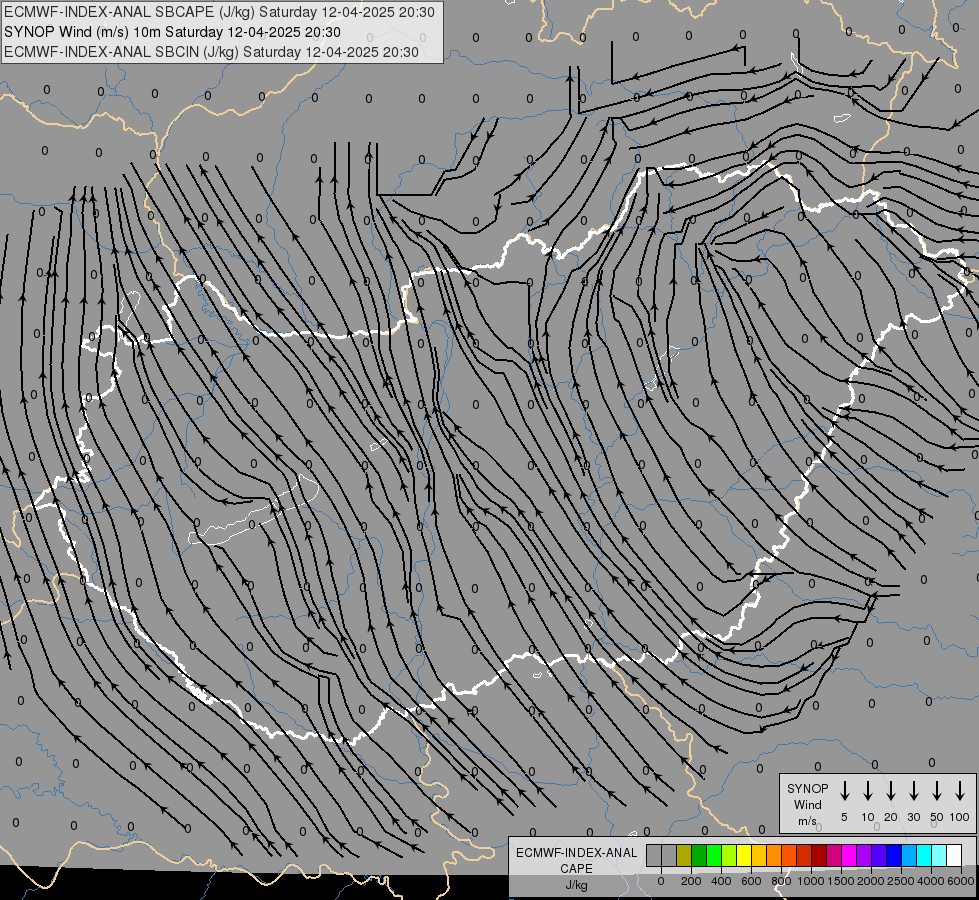Pick the orange swatch left of 800 tick
The image size is (979, 900).
click(774, 855)
